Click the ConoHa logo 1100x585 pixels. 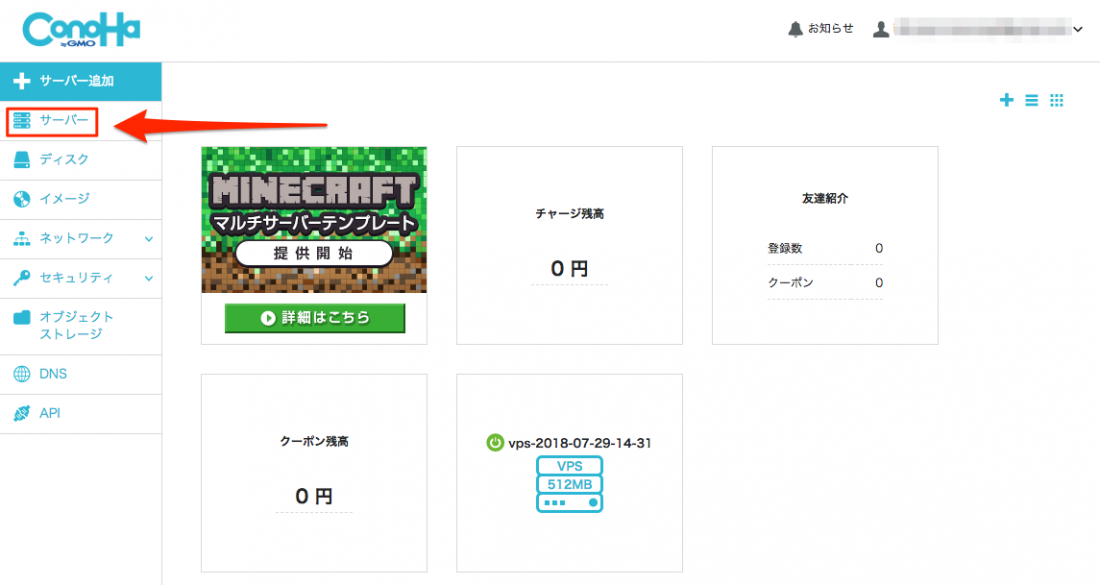[81, 30]
